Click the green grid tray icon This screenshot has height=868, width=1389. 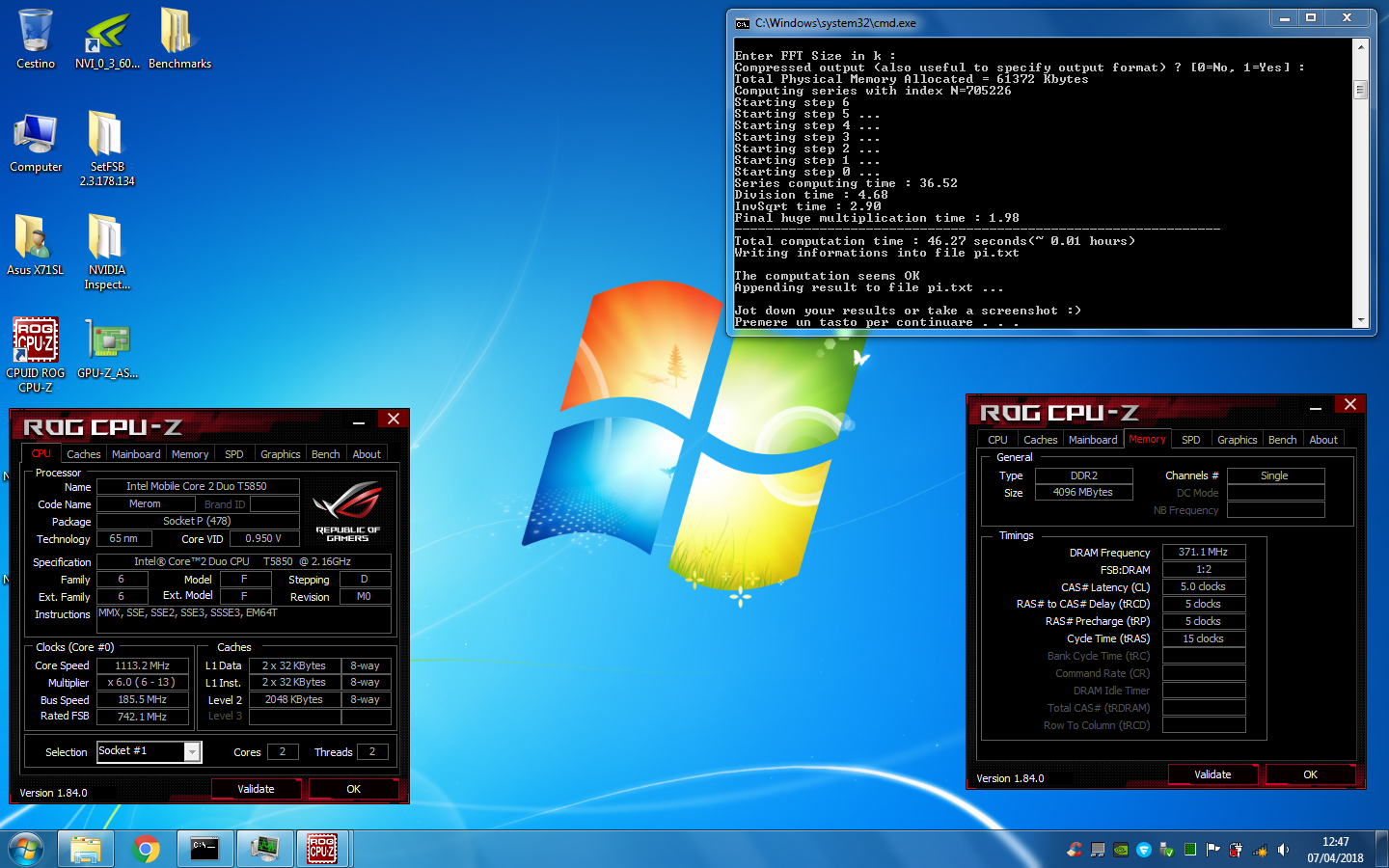[x=1190, y=850]
